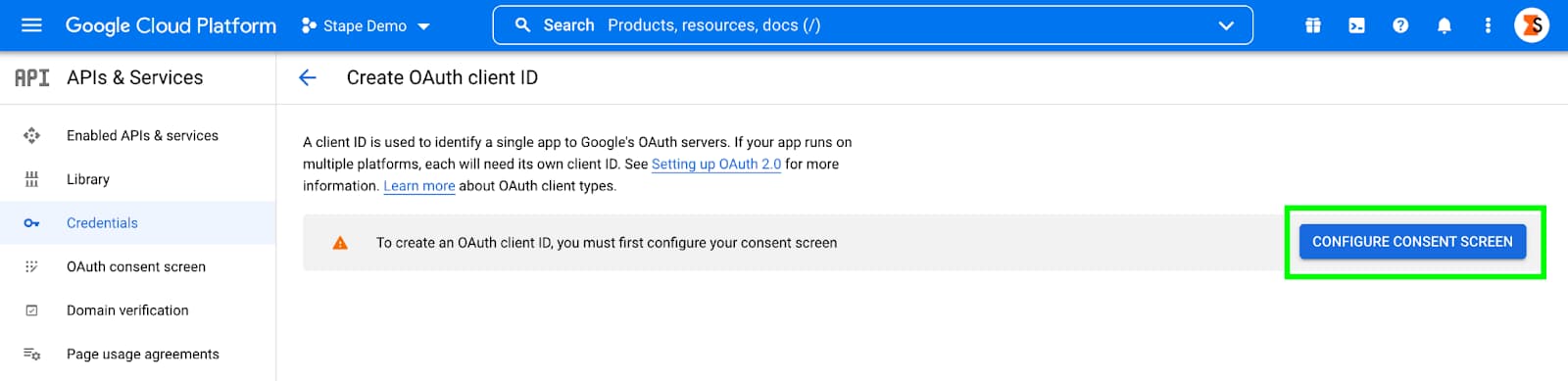The image size is (1568, 381).
Task: Go back using the arrow icon
Action: point(308,77)
